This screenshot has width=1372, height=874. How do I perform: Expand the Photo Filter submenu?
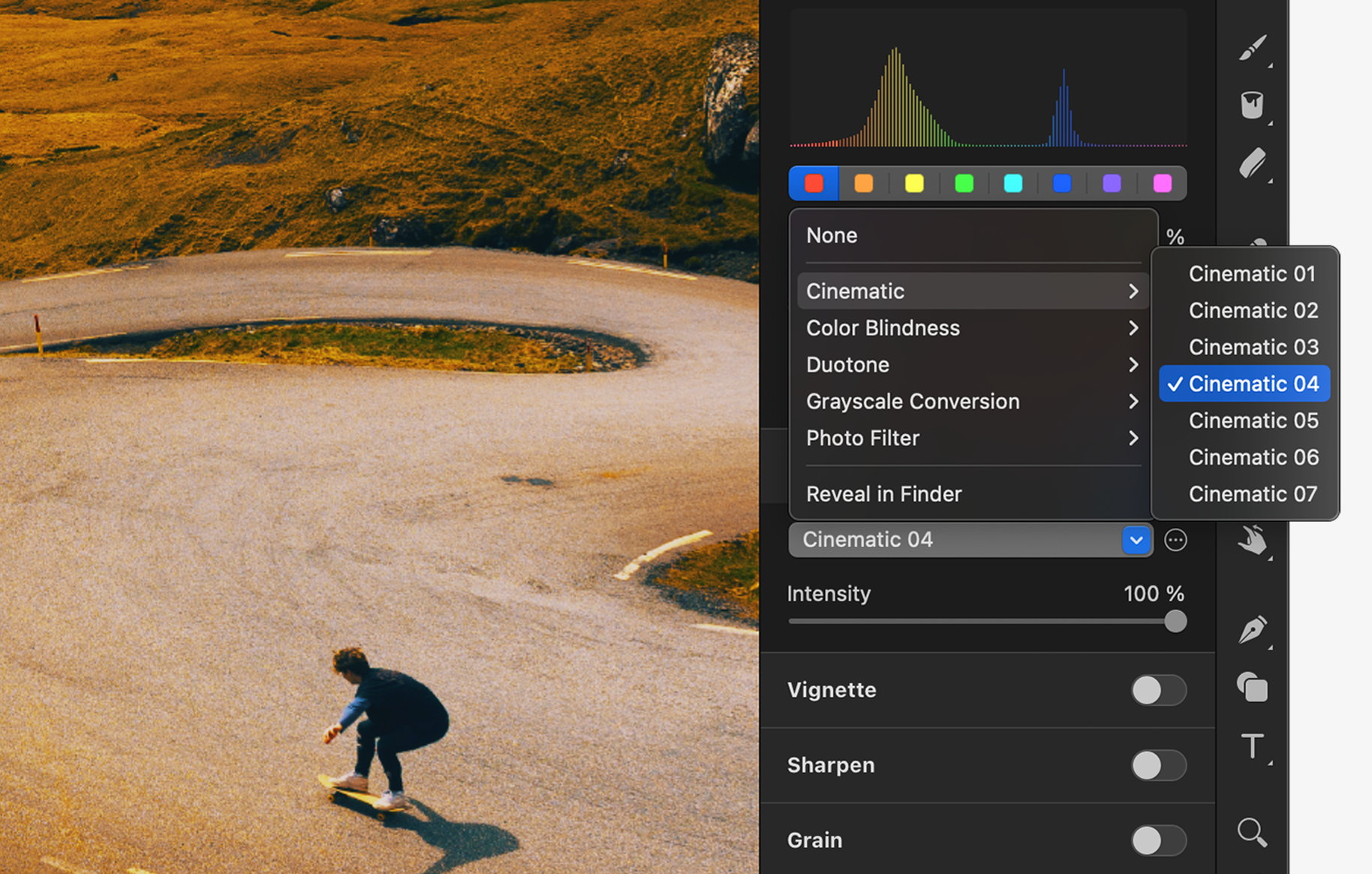coord(973,439)
